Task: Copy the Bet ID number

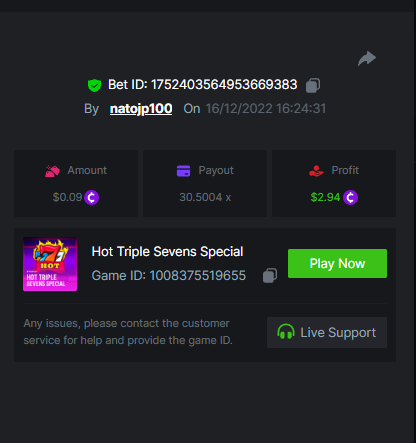Action: pyautogui.click(x=313, y=85)
